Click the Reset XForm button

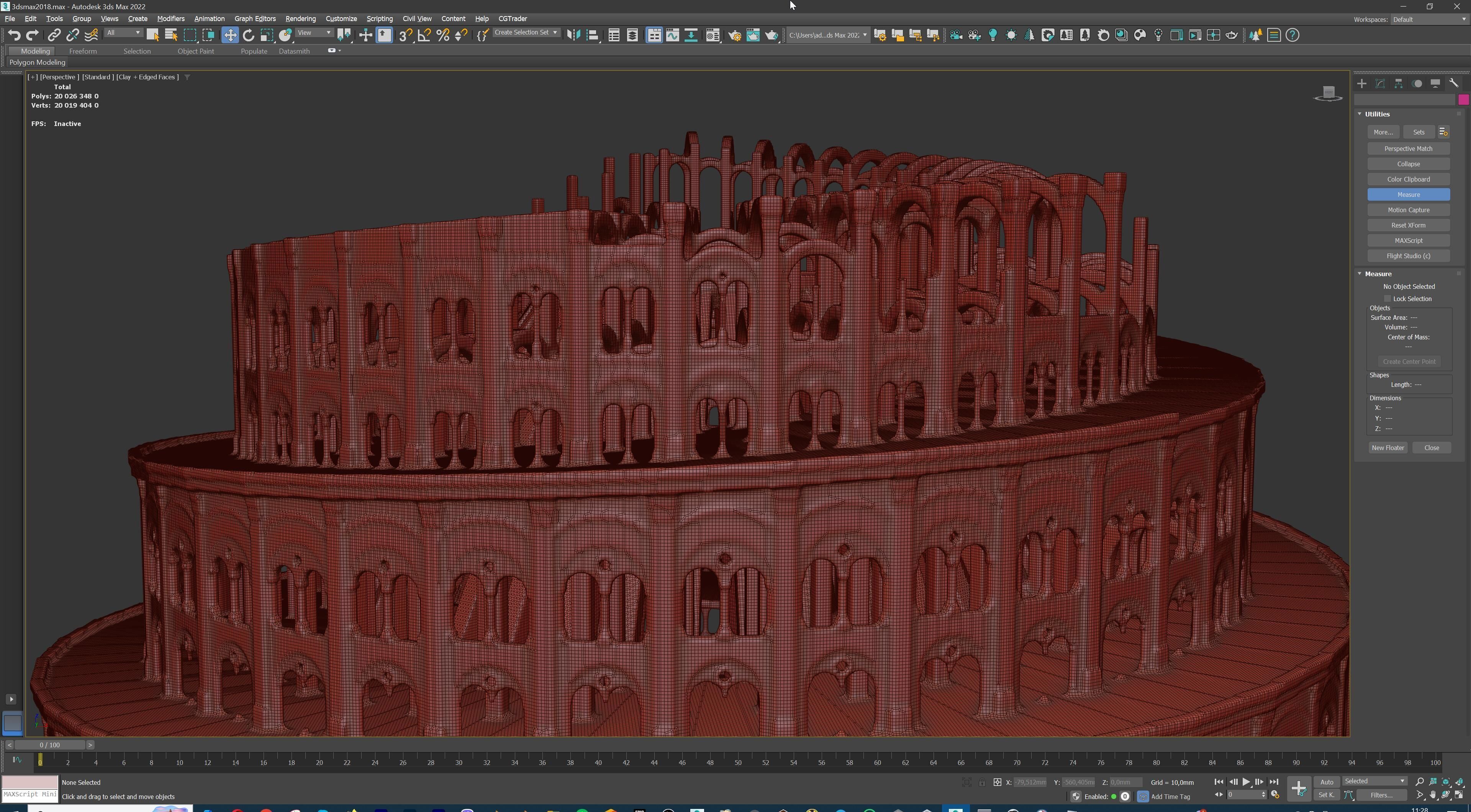[1408, 225]
